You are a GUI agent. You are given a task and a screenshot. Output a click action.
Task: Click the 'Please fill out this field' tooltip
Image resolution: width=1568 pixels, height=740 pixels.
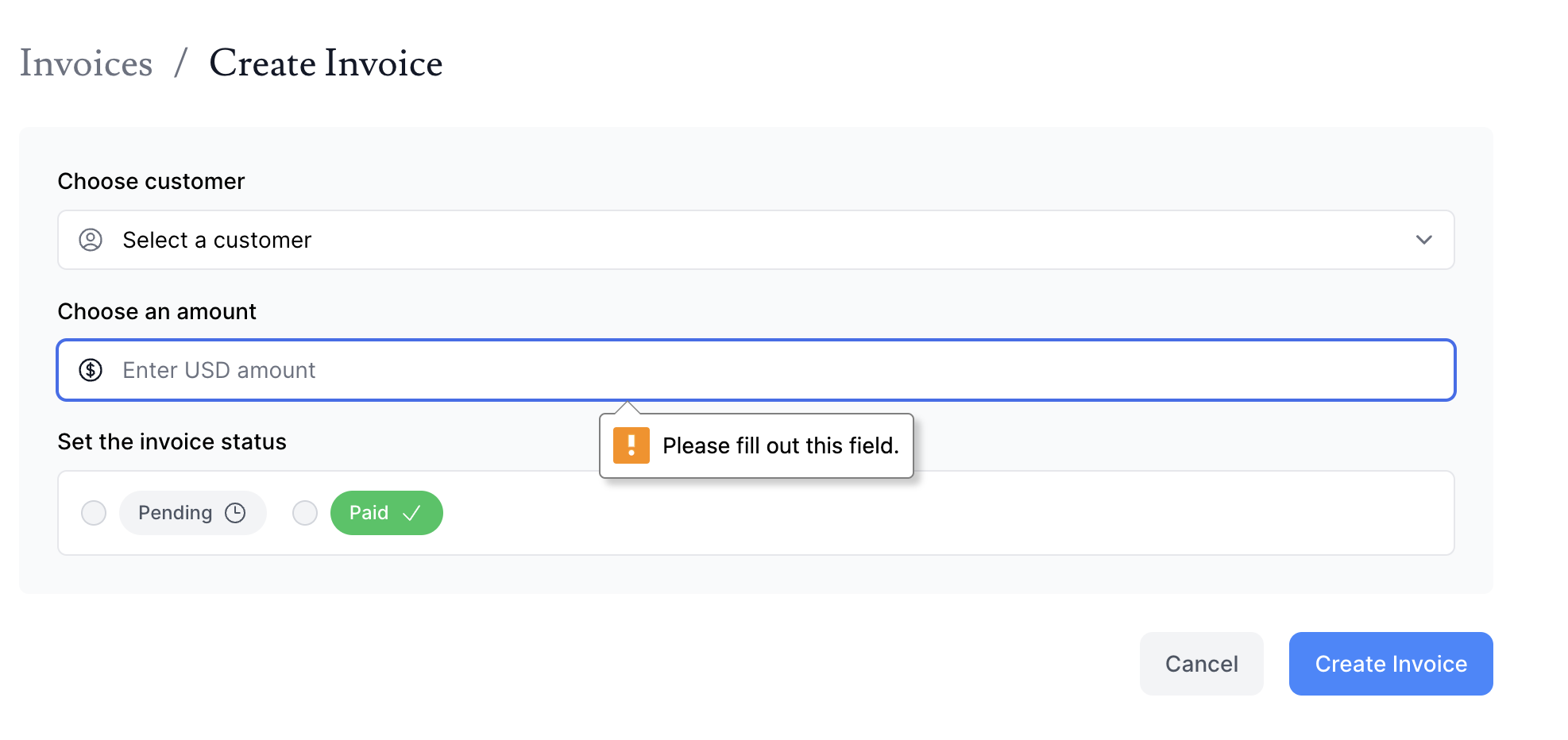point(780,446)
